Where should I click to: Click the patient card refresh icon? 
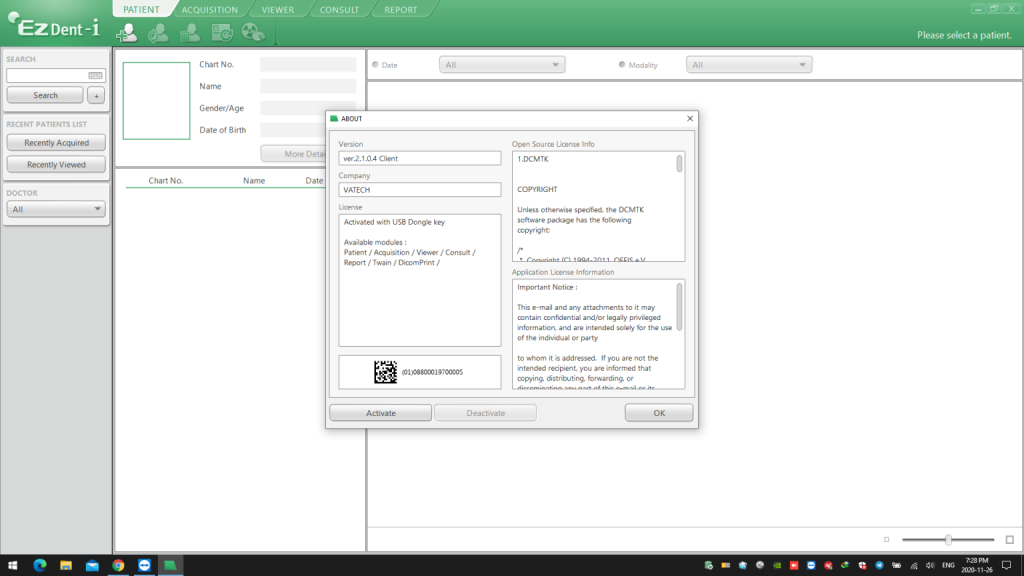pyautogui.click(x=222, y=33)
